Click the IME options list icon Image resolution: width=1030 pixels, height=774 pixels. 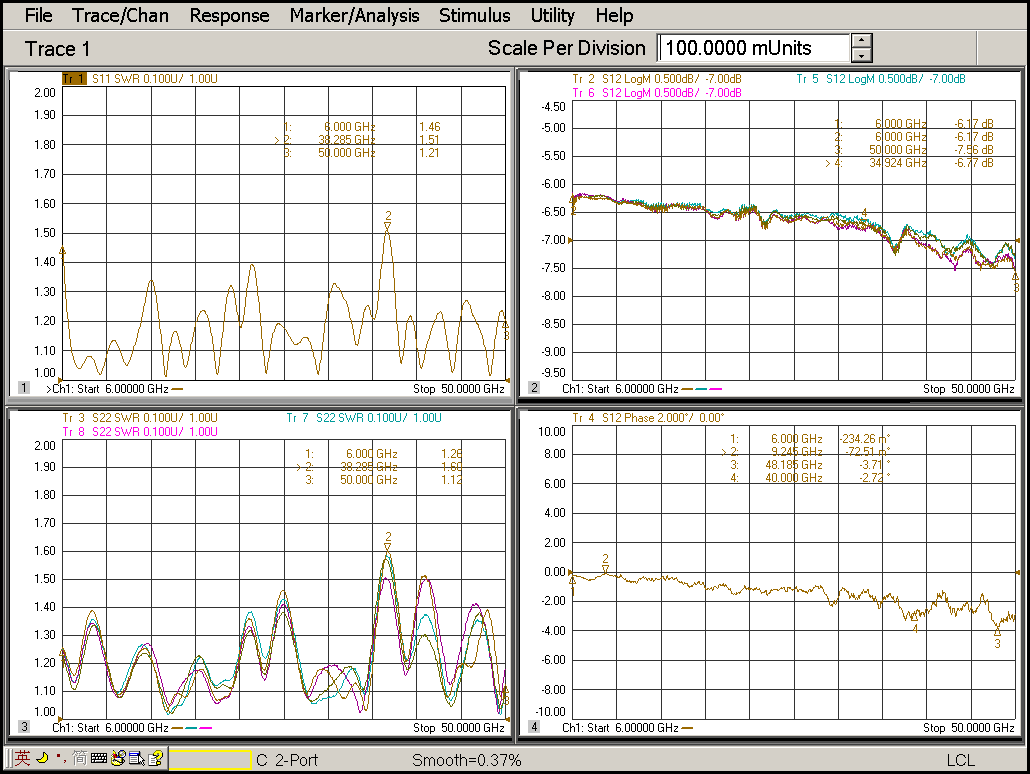point(137,759)
